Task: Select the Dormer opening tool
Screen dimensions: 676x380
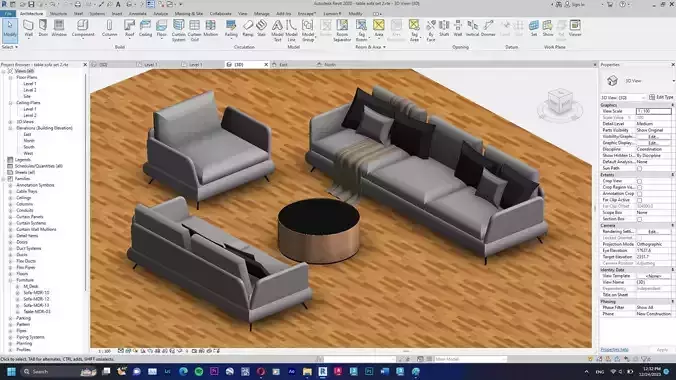Action: coord(488,28)
